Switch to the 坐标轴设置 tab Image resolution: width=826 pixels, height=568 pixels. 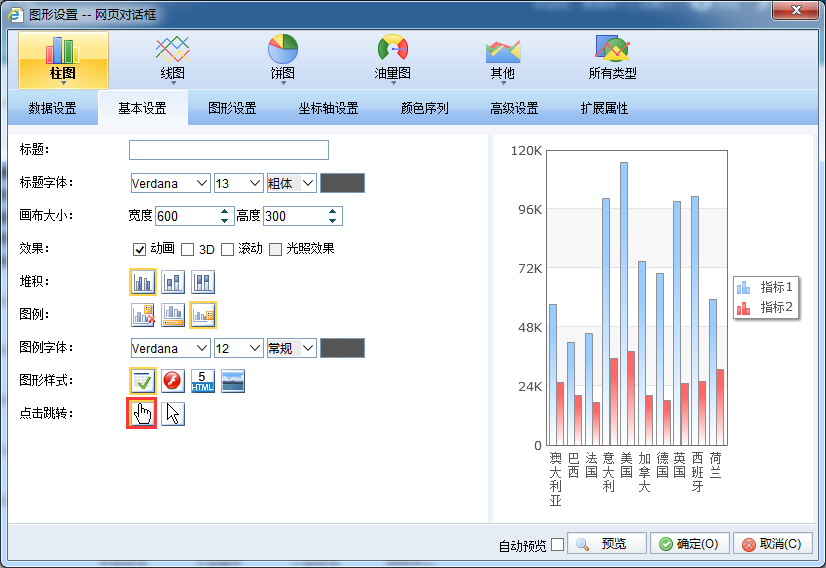coord(328,108)
